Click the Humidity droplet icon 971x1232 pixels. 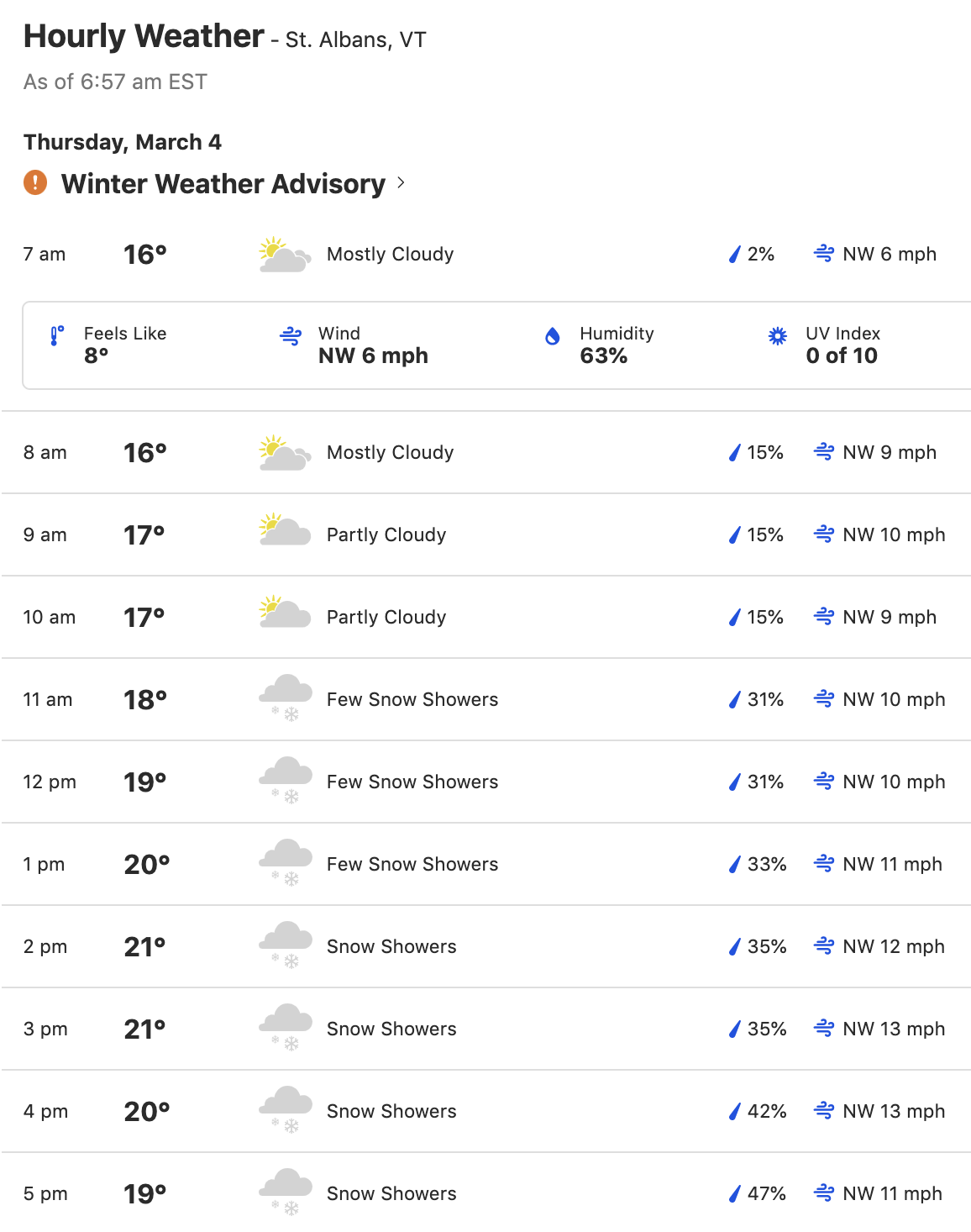[x=553, y=336]
